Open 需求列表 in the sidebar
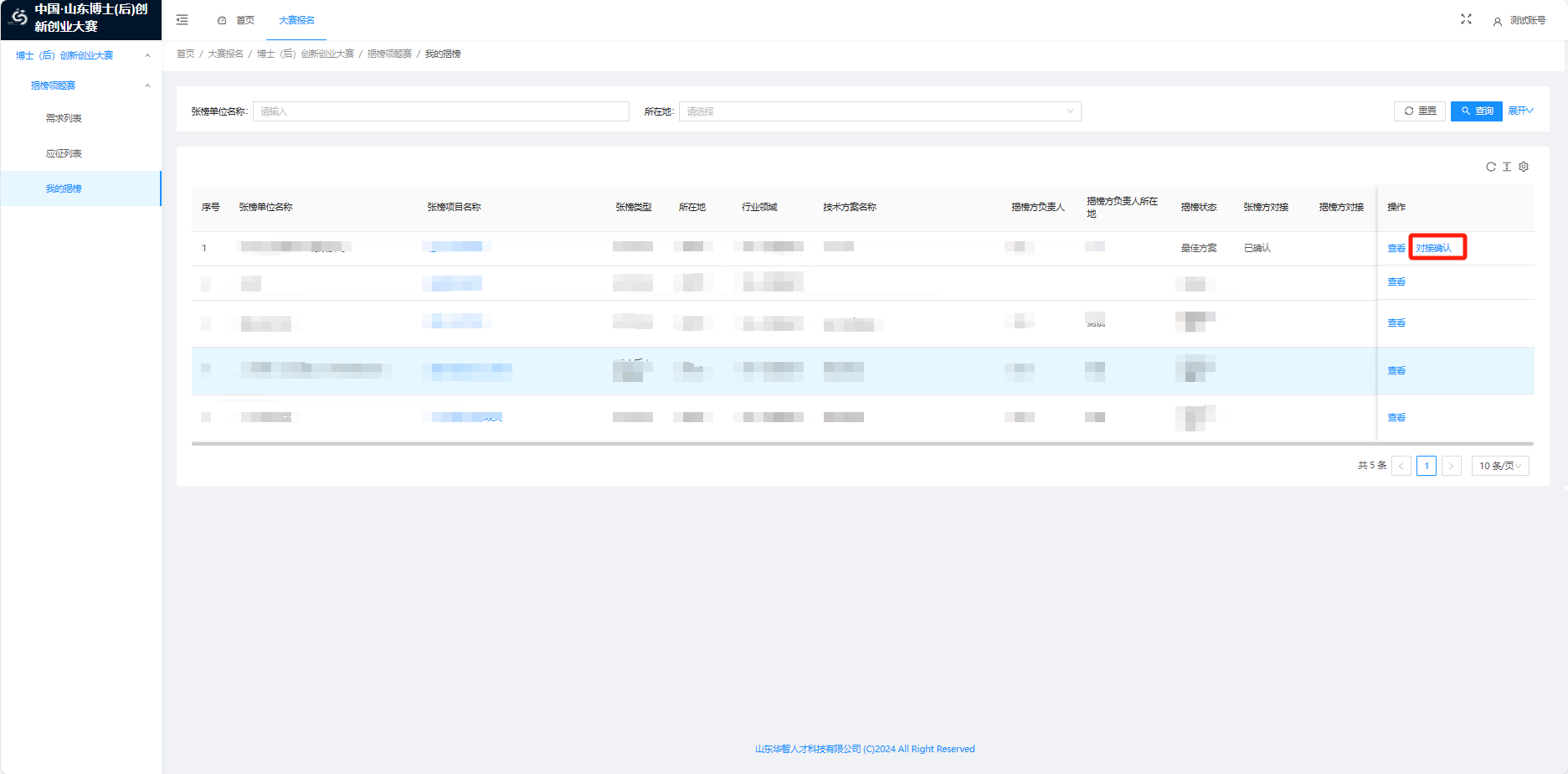 (x=64, y=118)
